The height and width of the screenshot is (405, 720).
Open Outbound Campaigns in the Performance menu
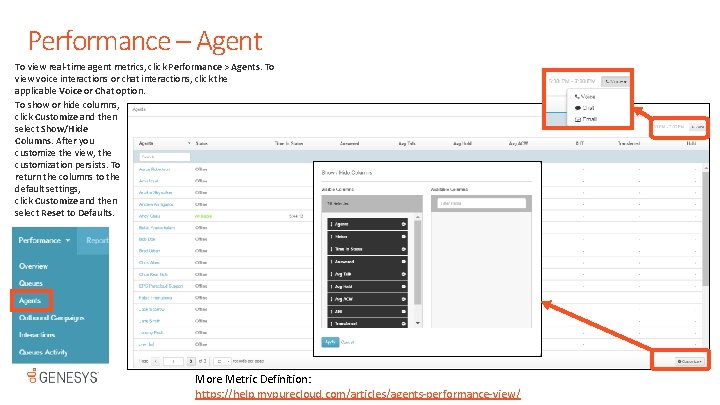tap(51, 317)
